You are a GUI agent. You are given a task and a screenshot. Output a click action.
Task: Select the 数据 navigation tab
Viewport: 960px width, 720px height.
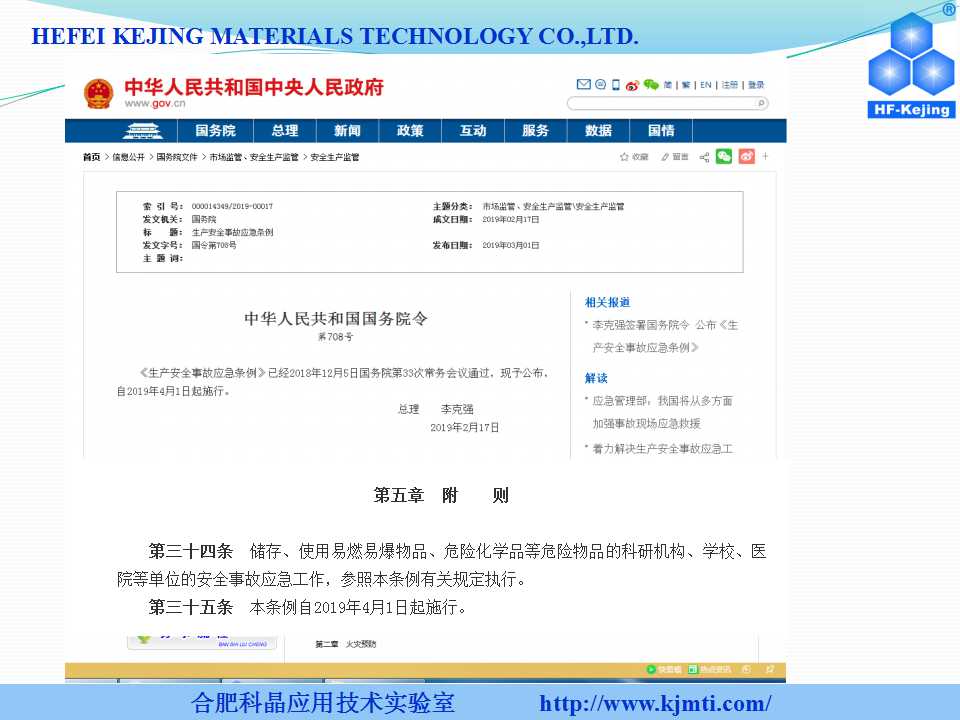(x=598, y=130)
